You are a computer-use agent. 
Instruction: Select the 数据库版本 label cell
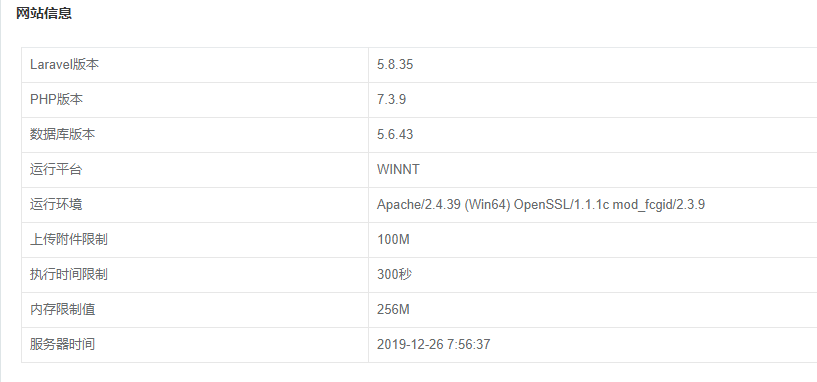pyautogui.click(x=195, y=134)
